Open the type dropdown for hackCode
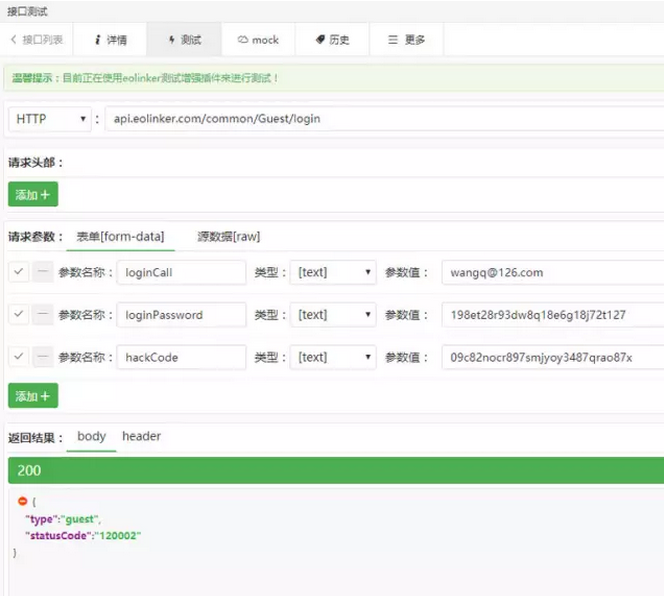This screenshot has height=596, width=664. [x=333, y=358]
